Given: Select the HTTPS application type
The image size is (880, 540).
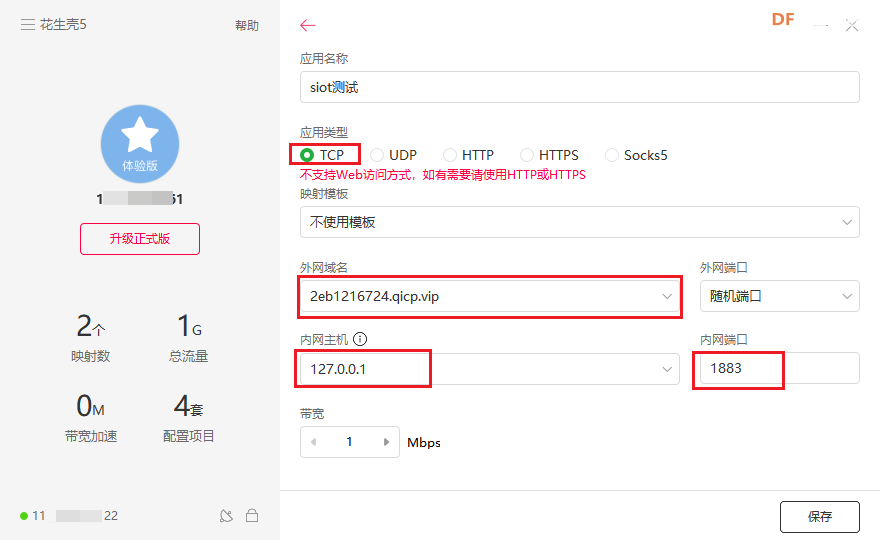Looking at the screenshot, I should click(527, 155).
